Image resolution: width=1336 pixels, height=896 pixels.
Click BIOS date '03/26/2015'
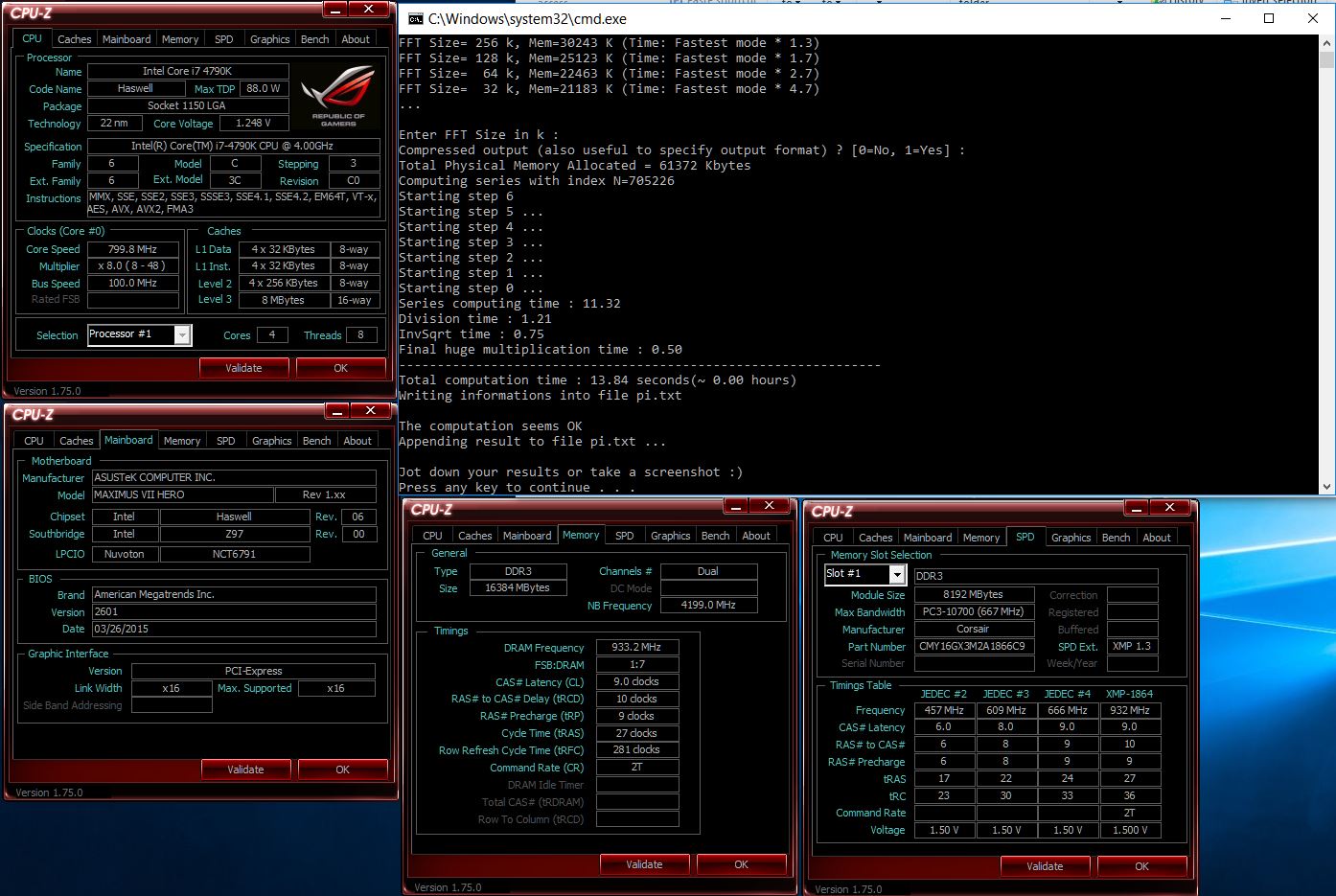tap(234, 629)
